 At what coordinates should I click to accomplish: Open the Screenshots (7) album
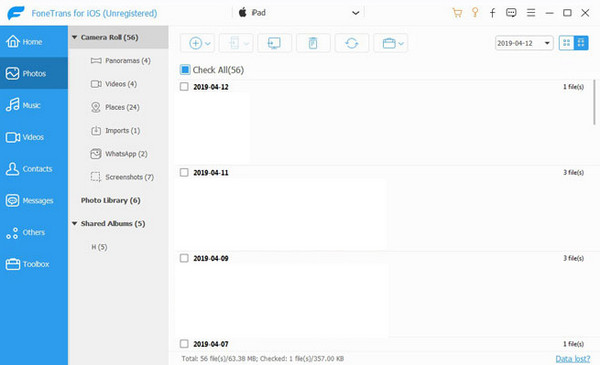[122, 177]
